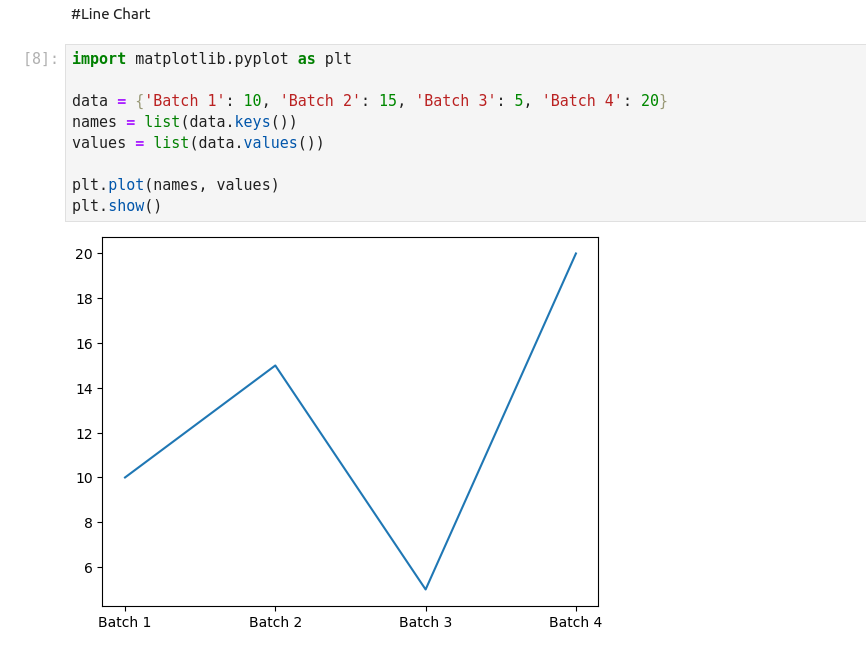Click the y-axis tick label 12
866x646 pixels.
click(83, 433)
